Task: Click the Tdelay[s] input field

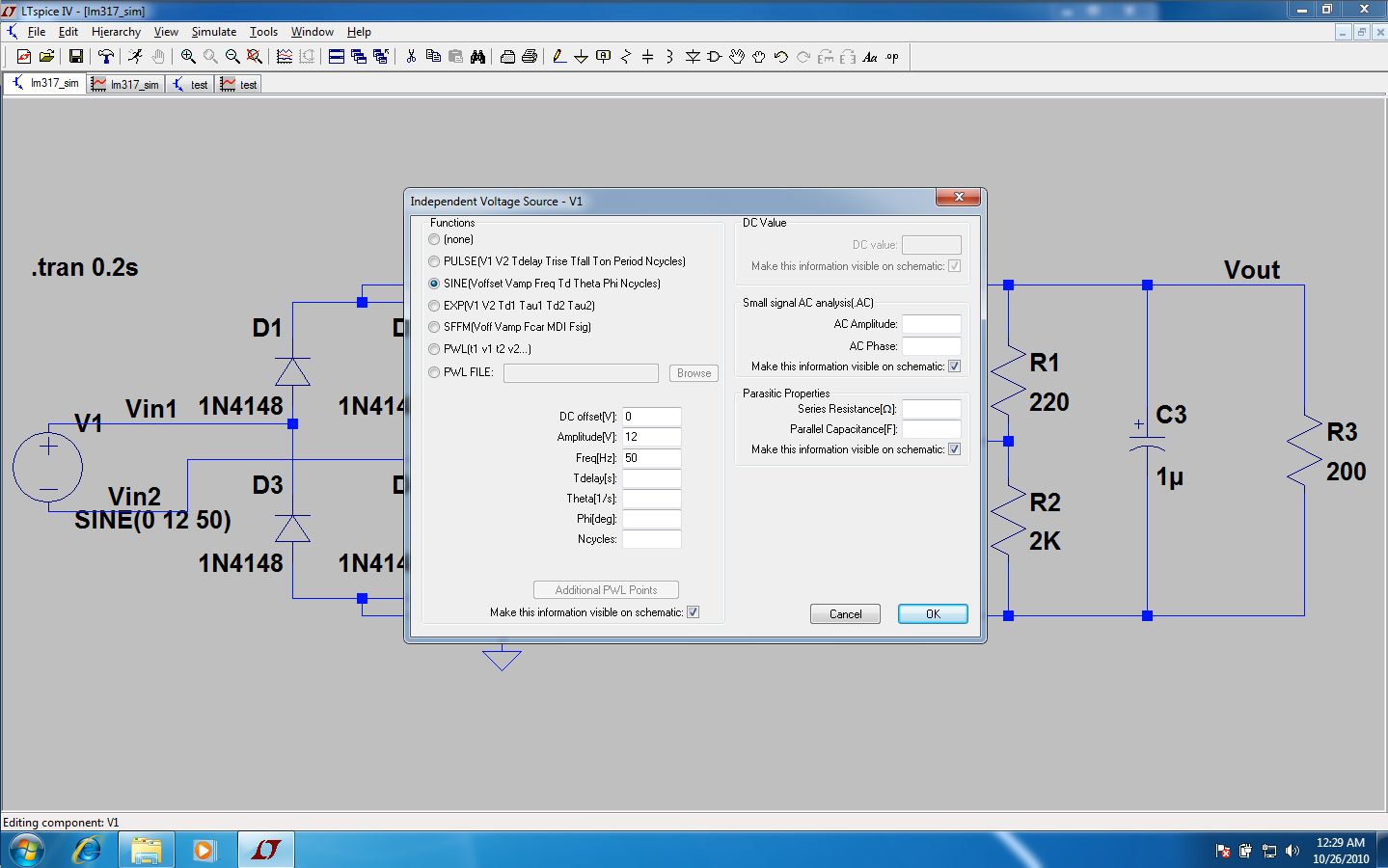Action: (652, 478)
